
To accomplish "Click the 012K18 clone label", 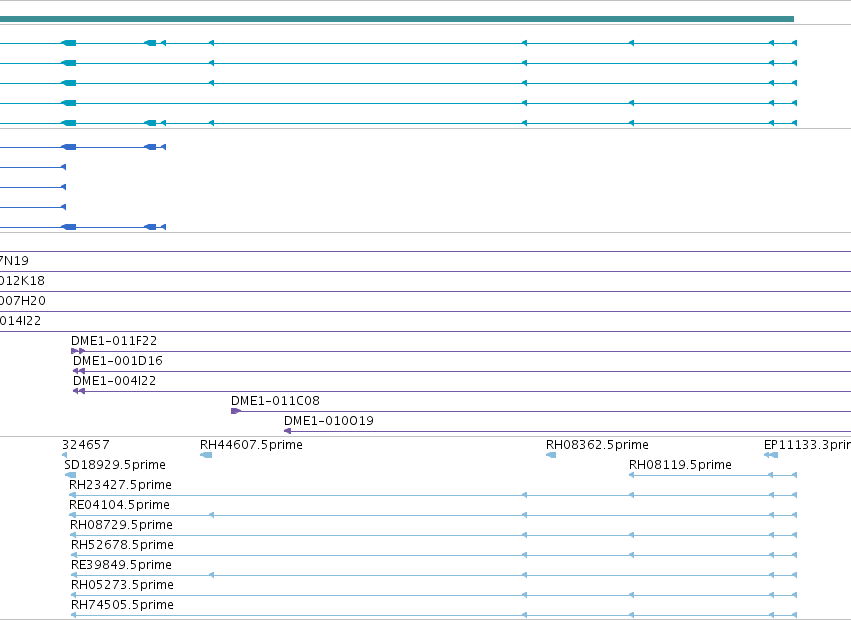I will point(22,281).
